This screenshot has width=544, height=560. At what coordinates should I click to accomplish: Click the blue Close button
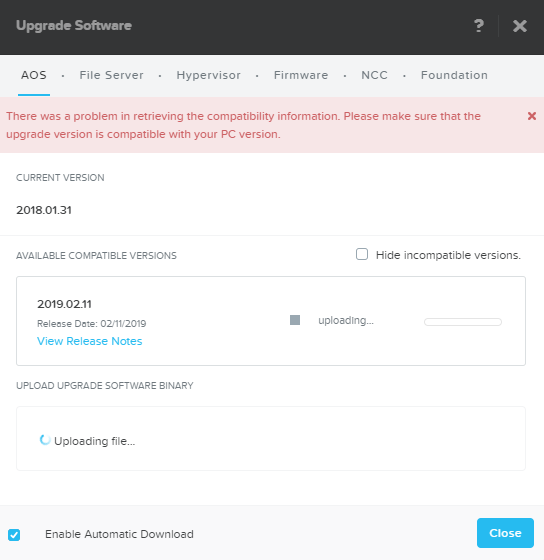click(x=505, y=533)
